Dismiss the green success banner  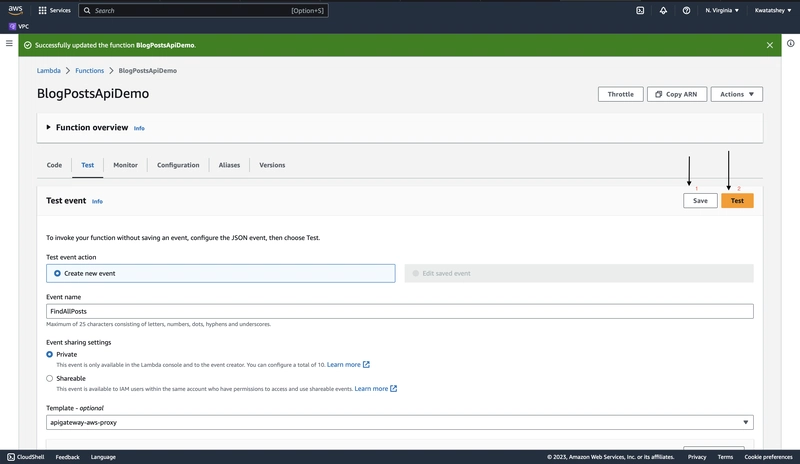click(x=769, y=45)
